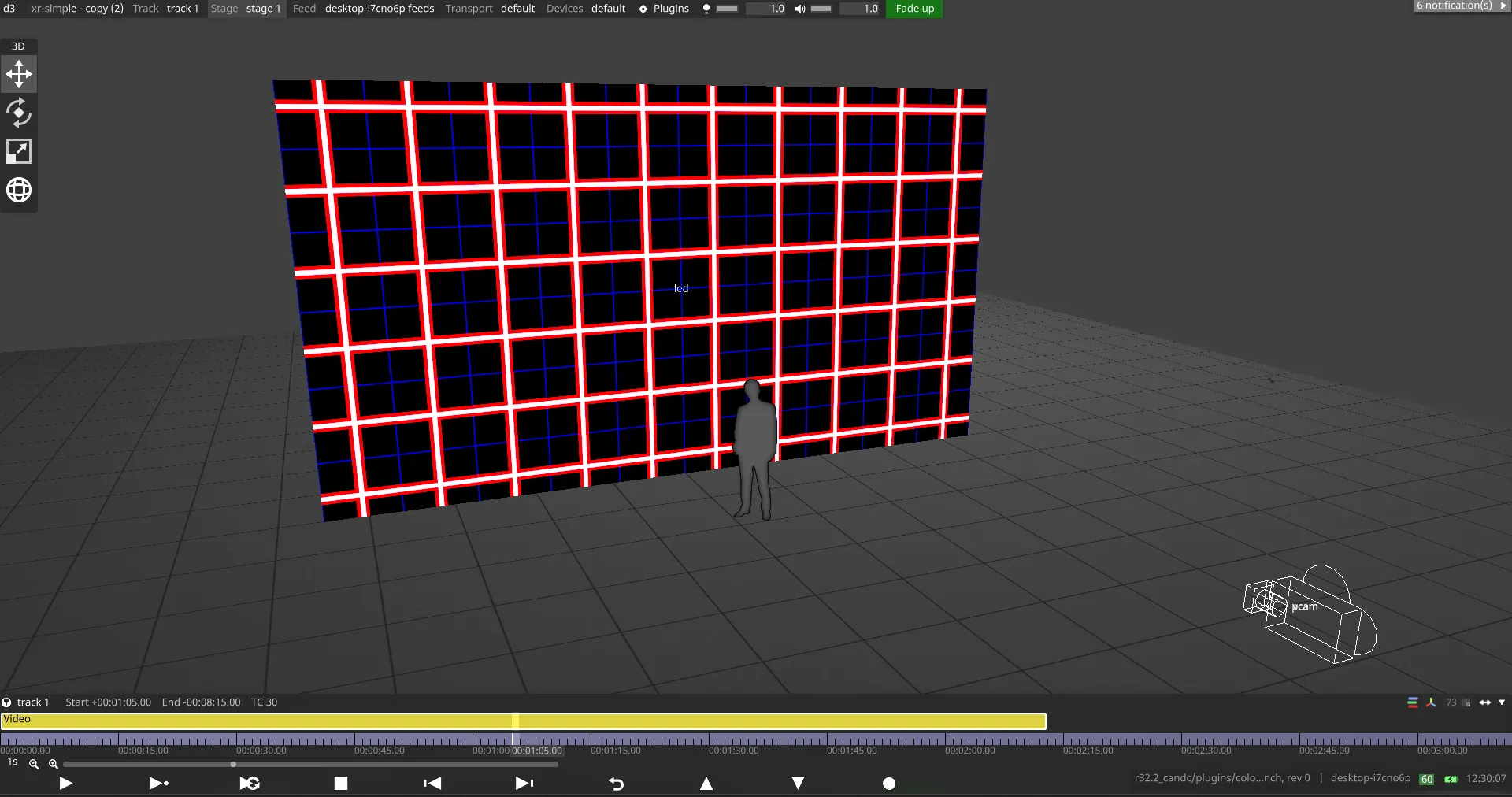Screen dimensions: 1512x797
Task: Open the desktop-i7cno6p feeds menu
Action: [x=379, y=9]
